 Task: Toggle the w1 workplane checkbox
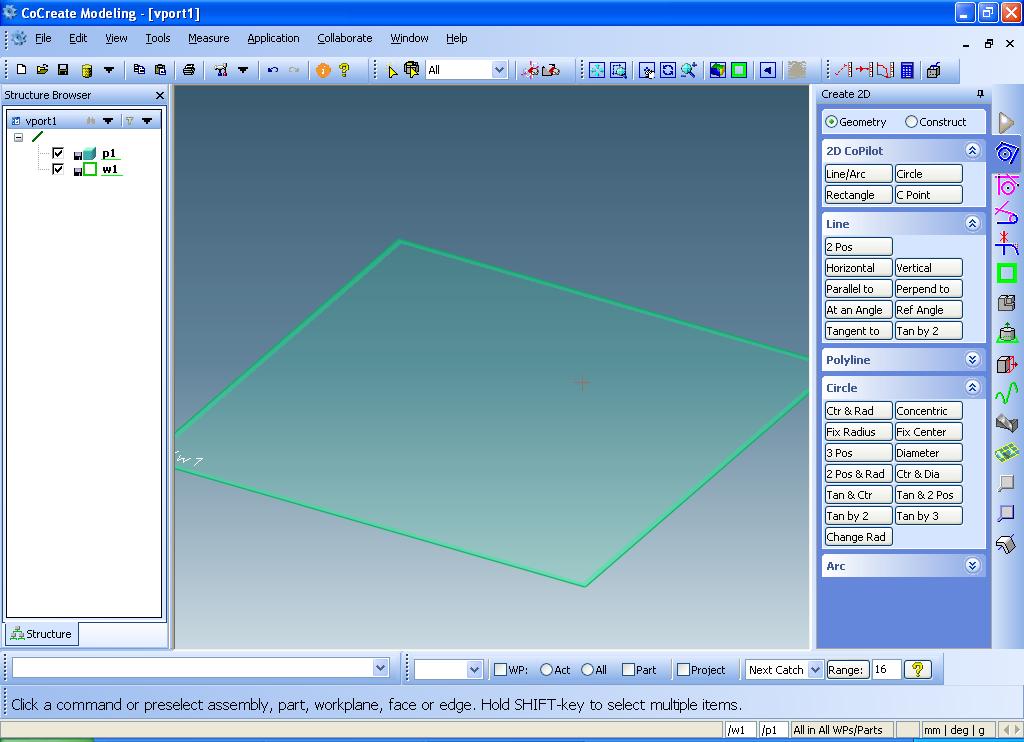[x=57, y=169]
